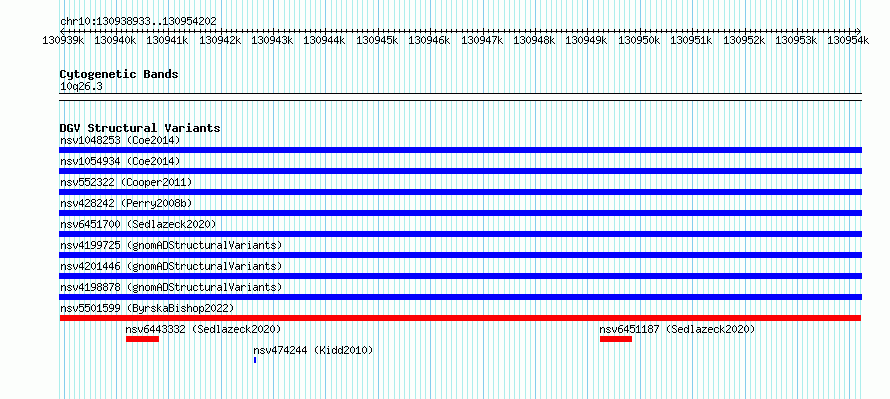Select the short red bar under nsv6443332

pyautogui.click(x=142, y=339)
